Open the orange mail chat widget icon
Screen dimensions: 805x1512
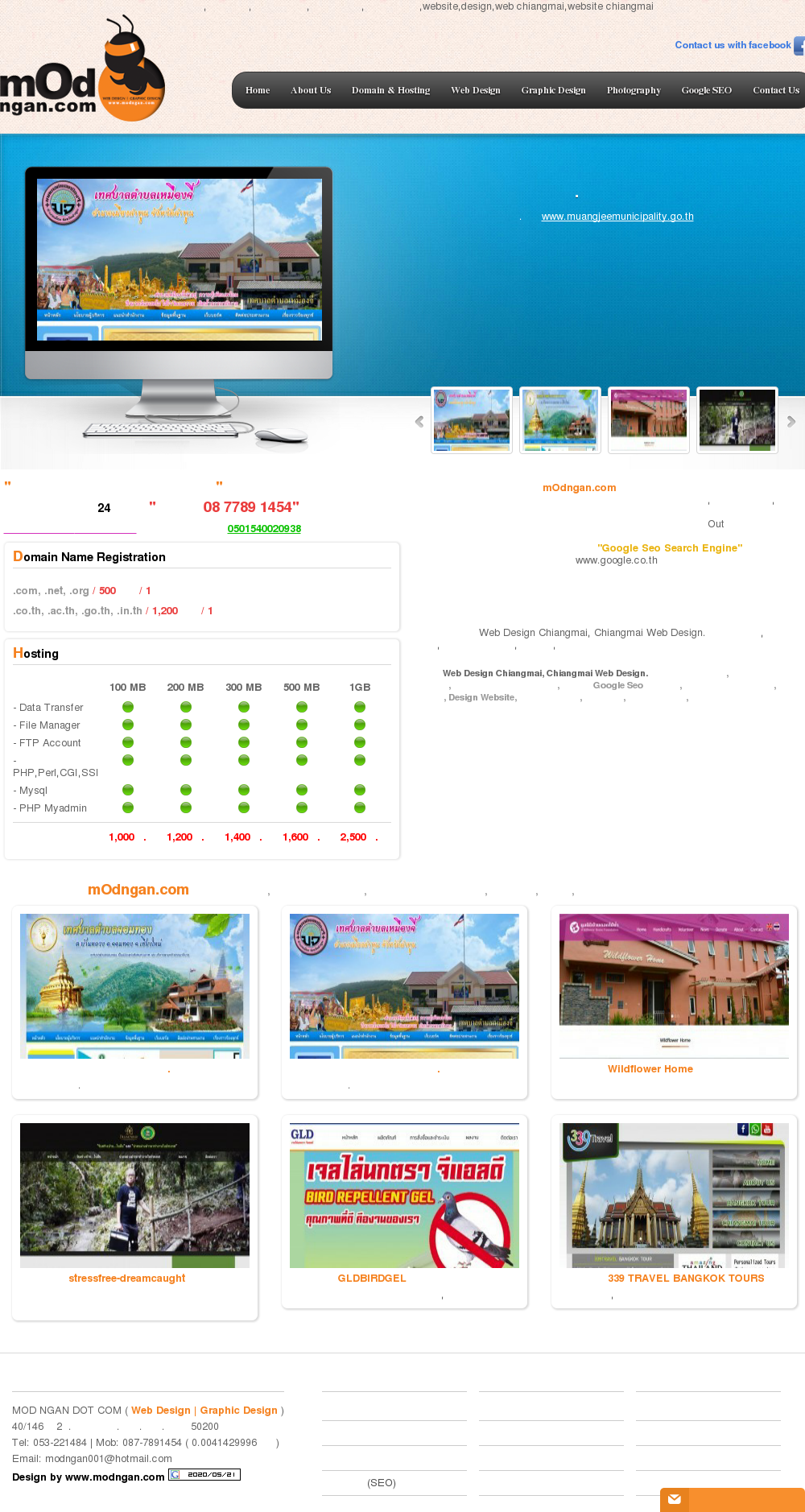tap(675, 1499)
